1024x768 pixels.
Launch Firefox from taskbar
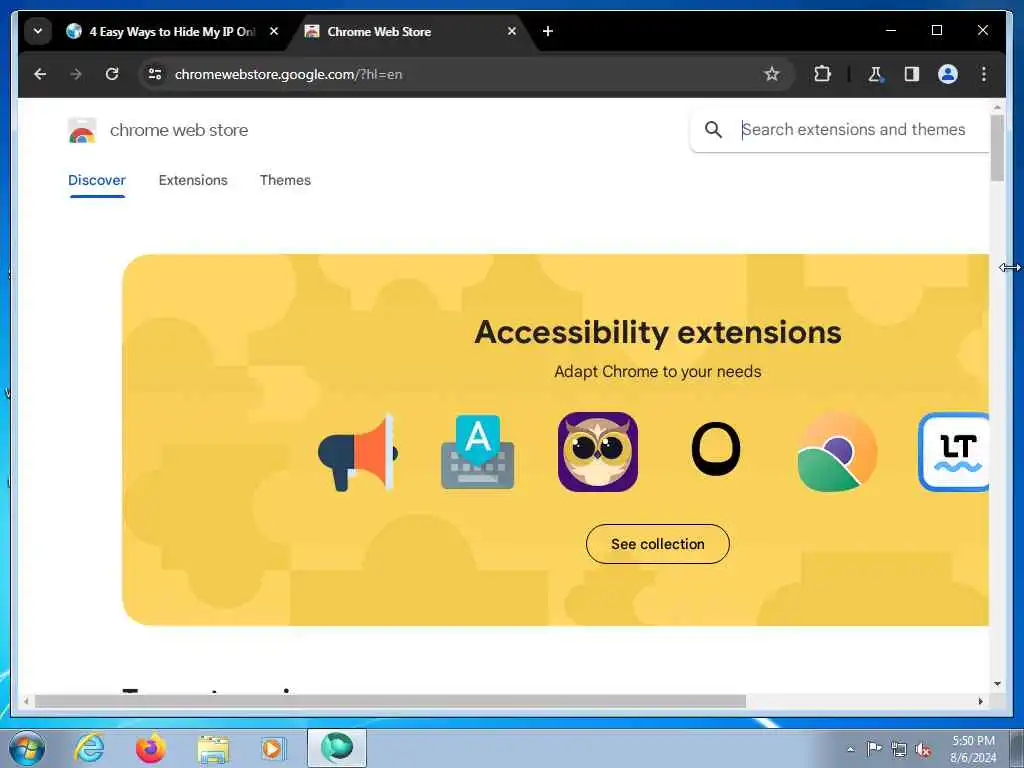150,748
